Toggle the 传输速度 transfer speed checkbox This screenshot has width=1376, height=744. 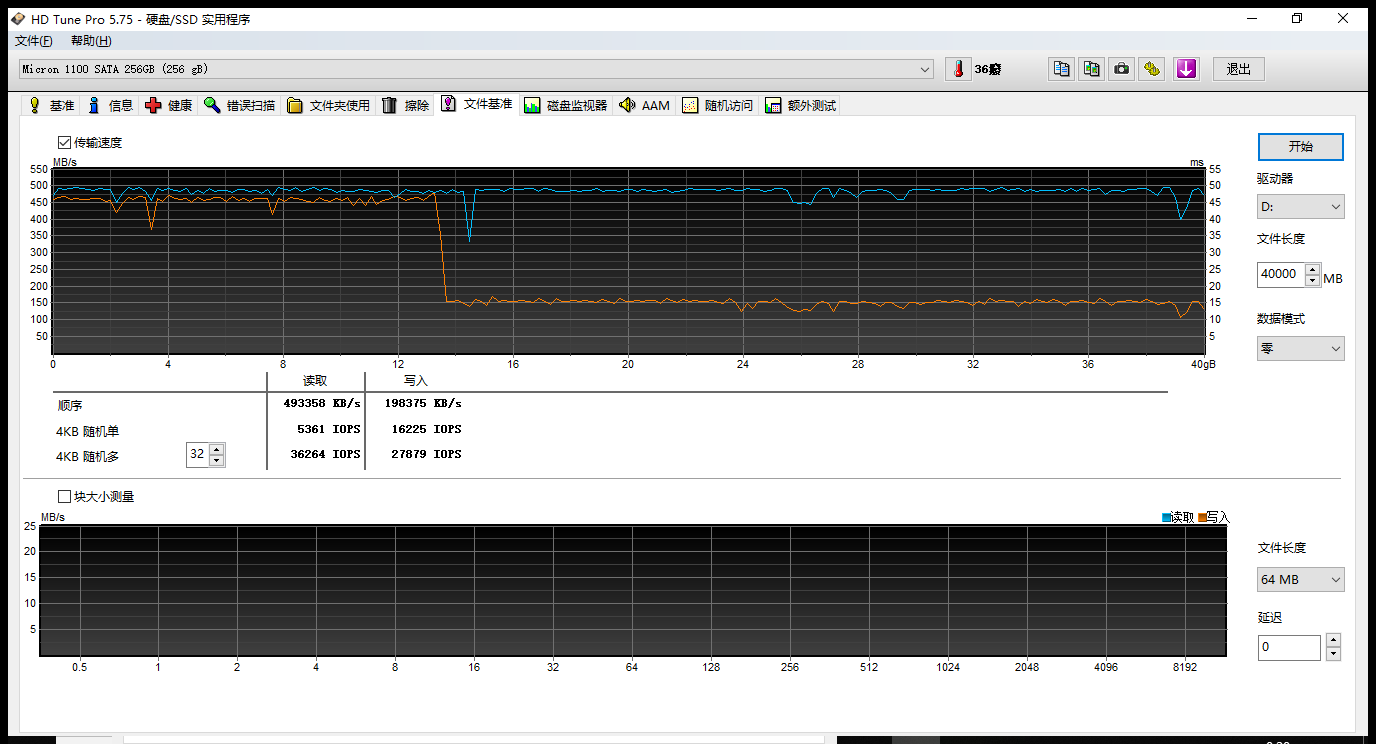65,143
